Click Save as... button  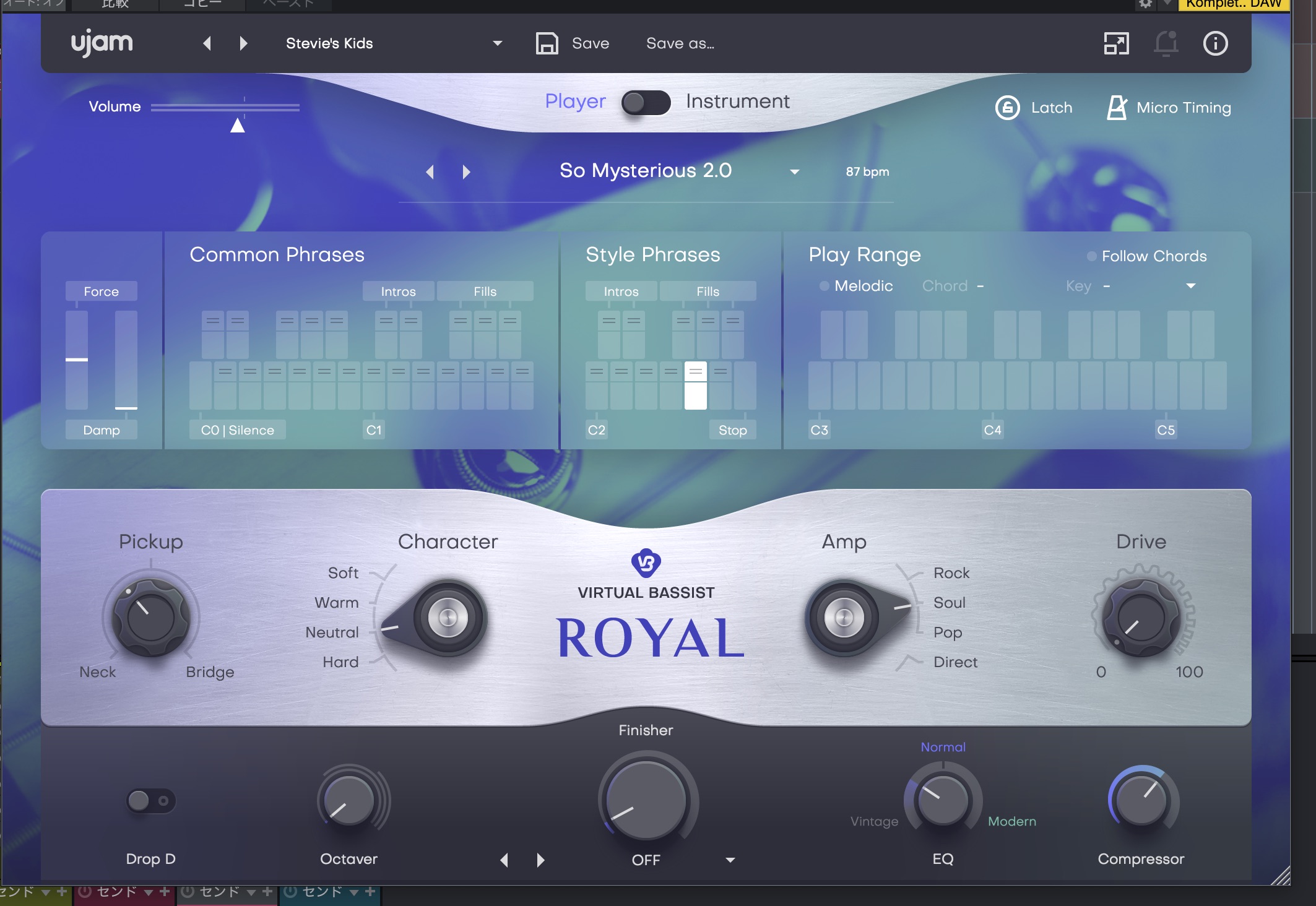pos(680,44)
